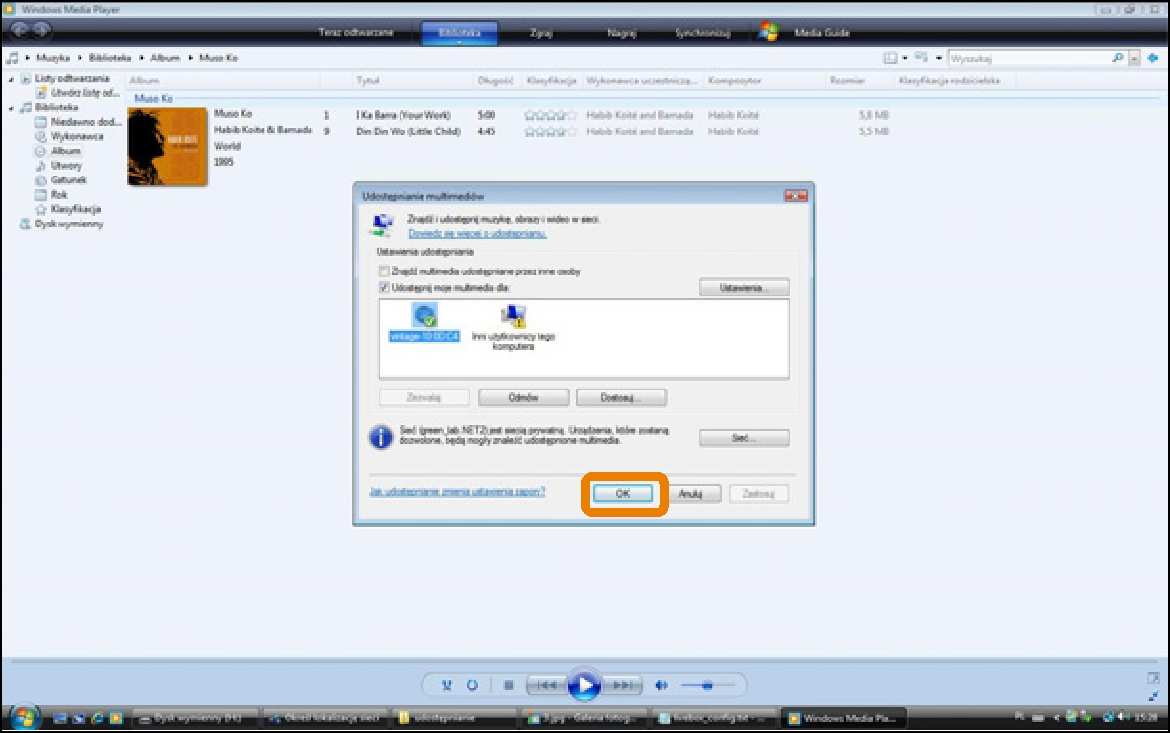Check find media shared by others checkbox
Image resolution: width=1170 pixels, height=733 pixels.
pyautogui.click(x=384, y=271)
